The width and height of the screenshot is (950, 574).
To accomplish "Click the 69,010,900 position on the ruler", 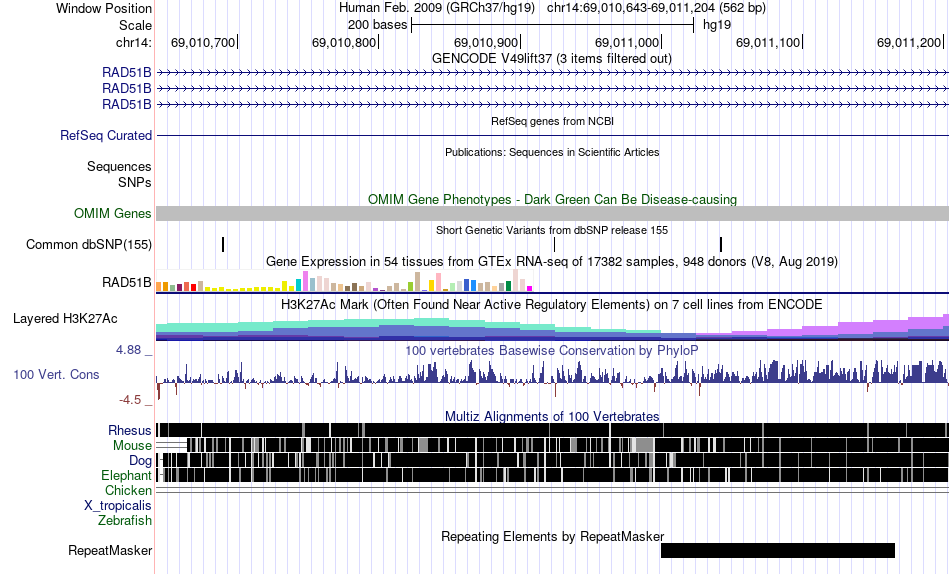I will [486, 42].
